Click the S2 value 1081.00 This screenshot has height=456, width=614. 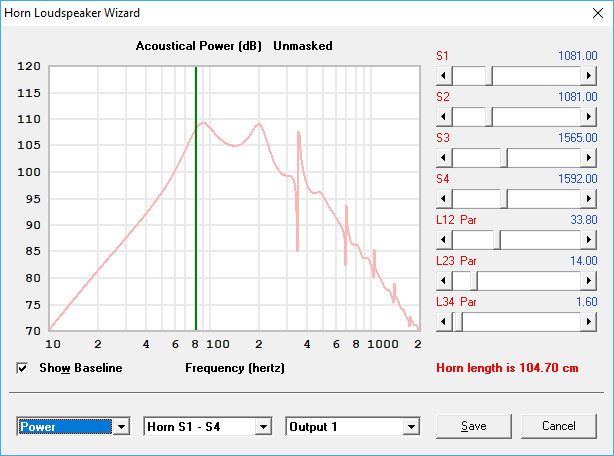point(578,97)
